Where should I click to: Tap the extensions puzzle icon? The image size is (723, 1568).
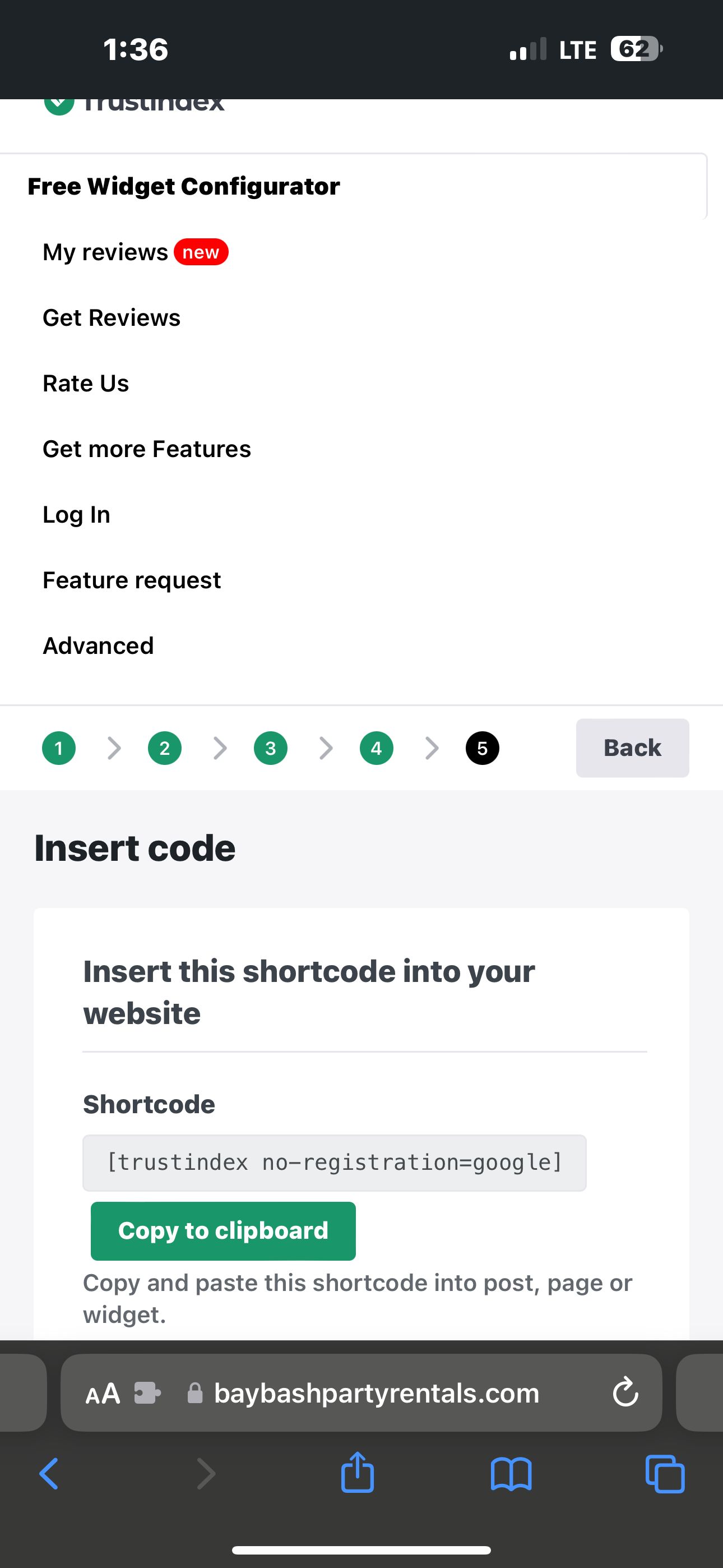coord(147,1392)
